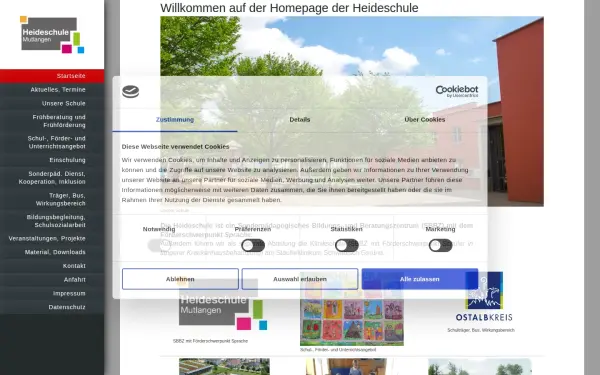
Task: Open Bildungsbegleitung, Schulsozialarbeit menu item
Action: coord(52,221)
